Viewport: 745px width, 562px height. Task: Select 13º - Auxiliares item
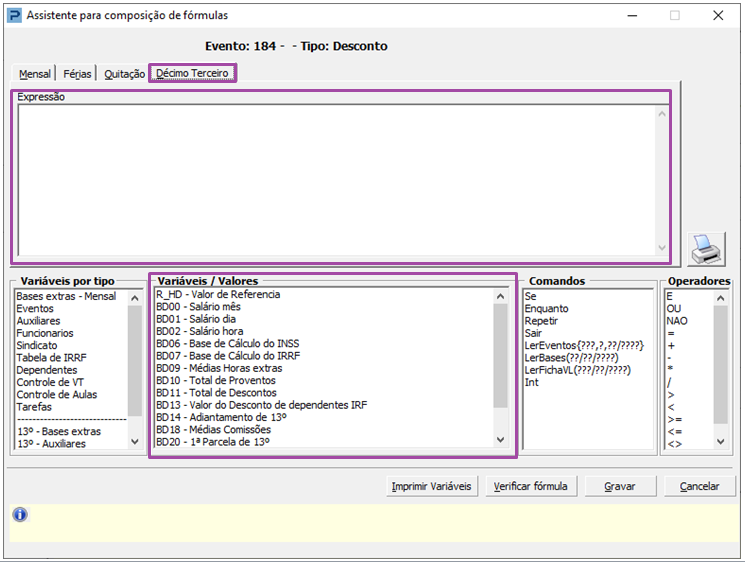tap(52, 444)
